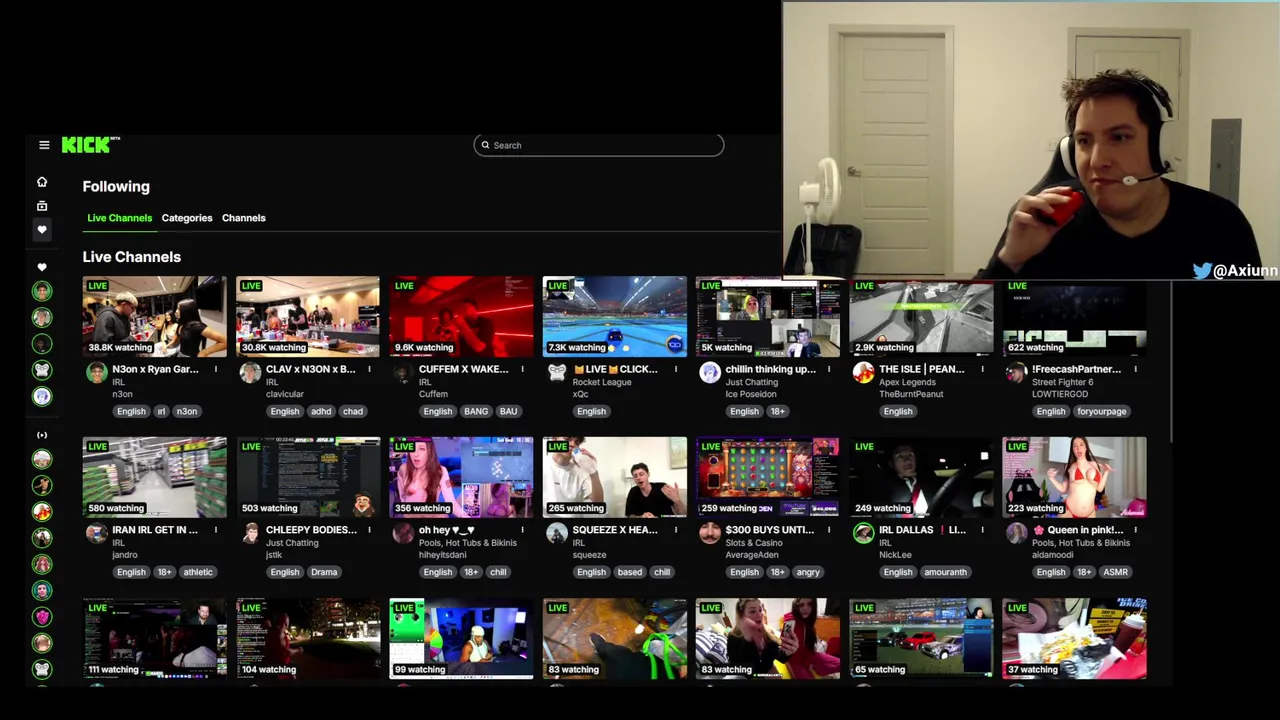
Task: Open squeeze's avatar on SQUEEZE X HEA card
Action: [x=557, y=534]
